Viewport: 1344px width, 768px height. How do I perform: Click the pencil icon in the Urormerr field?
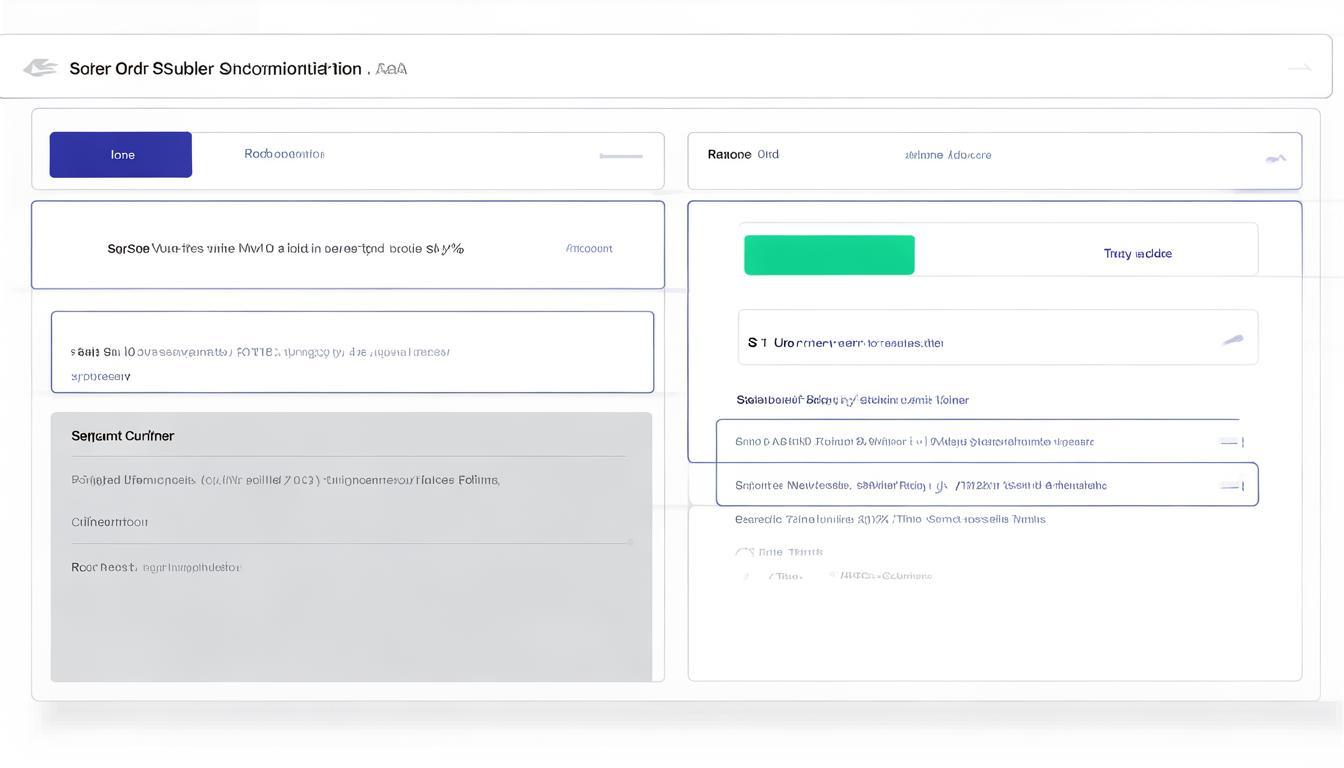(x=1233, y=341)
